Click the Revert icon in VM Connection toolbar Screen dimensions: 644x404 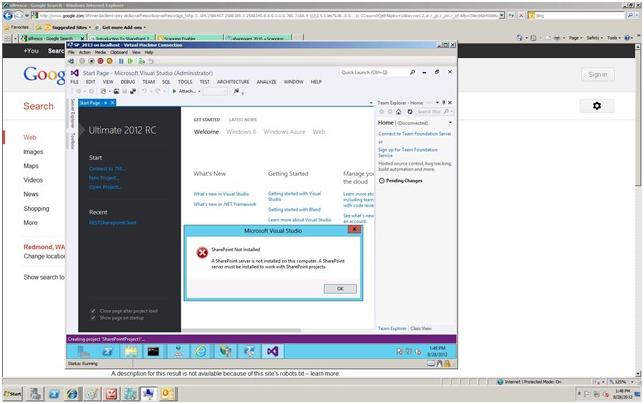click(x=151, y=61)
